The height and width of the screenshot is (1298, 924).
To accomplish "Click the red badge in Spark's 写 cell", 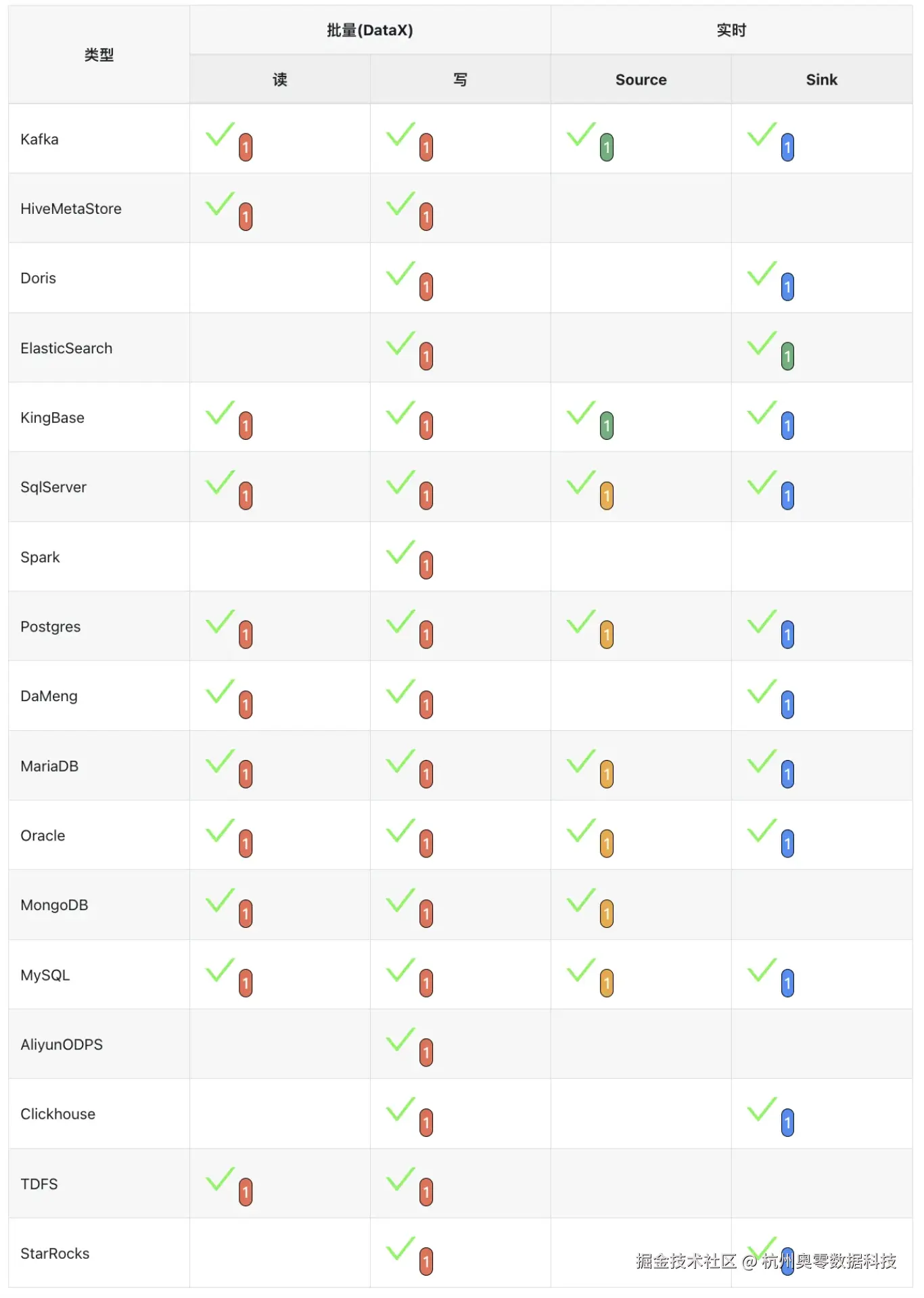I will [426, 565].
